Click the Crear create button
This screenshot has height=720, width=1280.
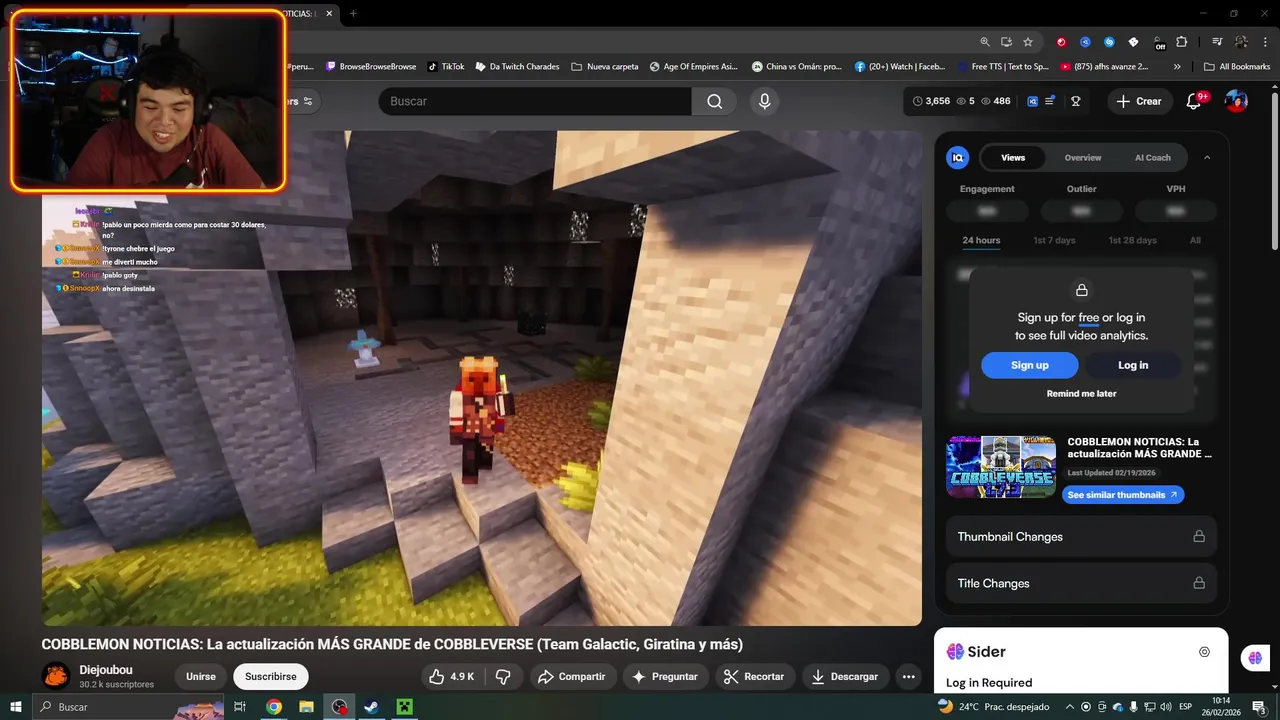1139,101
